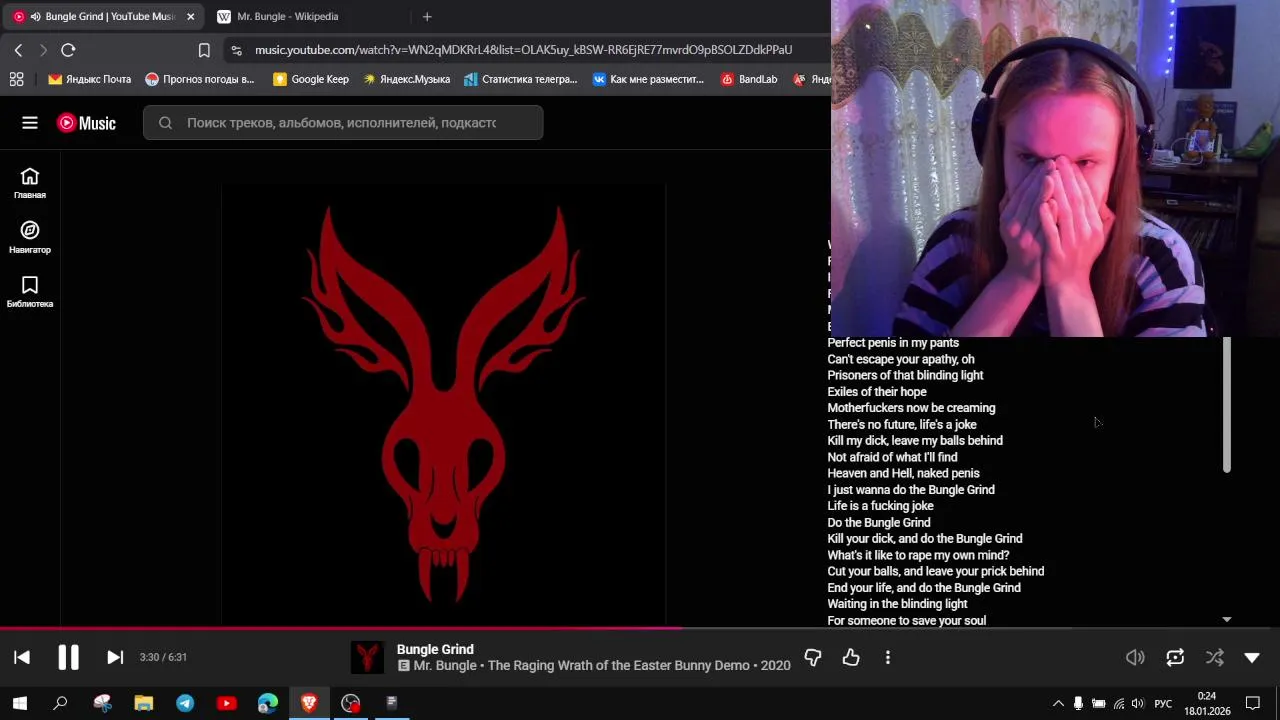Open Microsoft Edge from the taskbar
Viewport: 1280px width, 720px height.
tap(268, 703)
